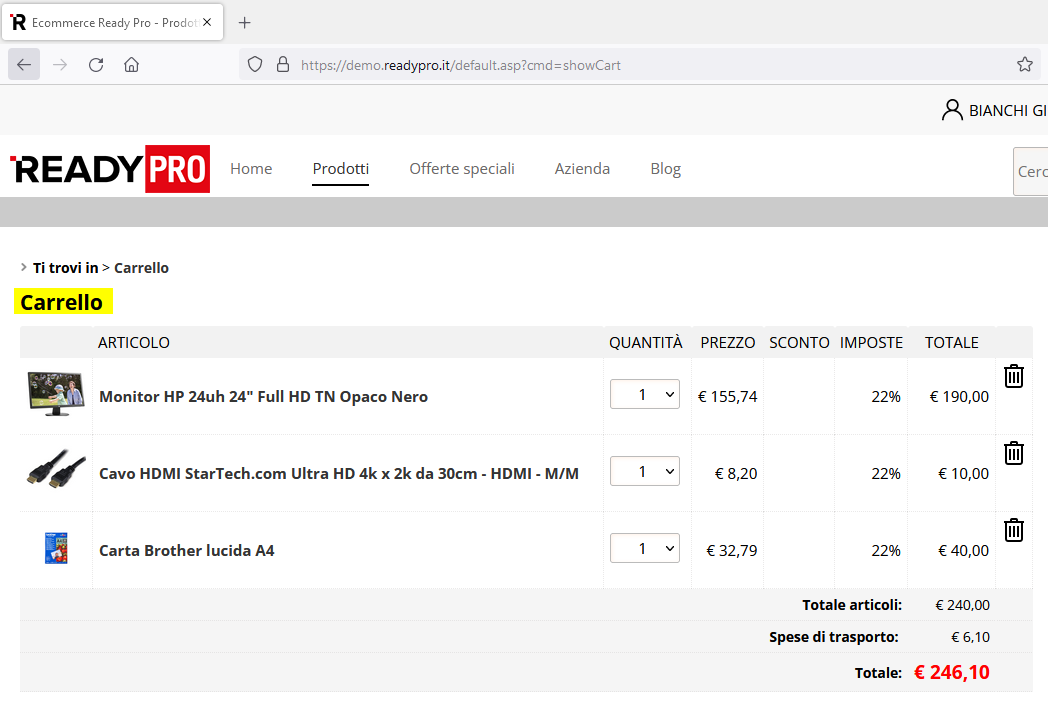This screenshot has width=1048, height=702.
Task: Click the € 40,00 total cell
Action: click(963, 551)
